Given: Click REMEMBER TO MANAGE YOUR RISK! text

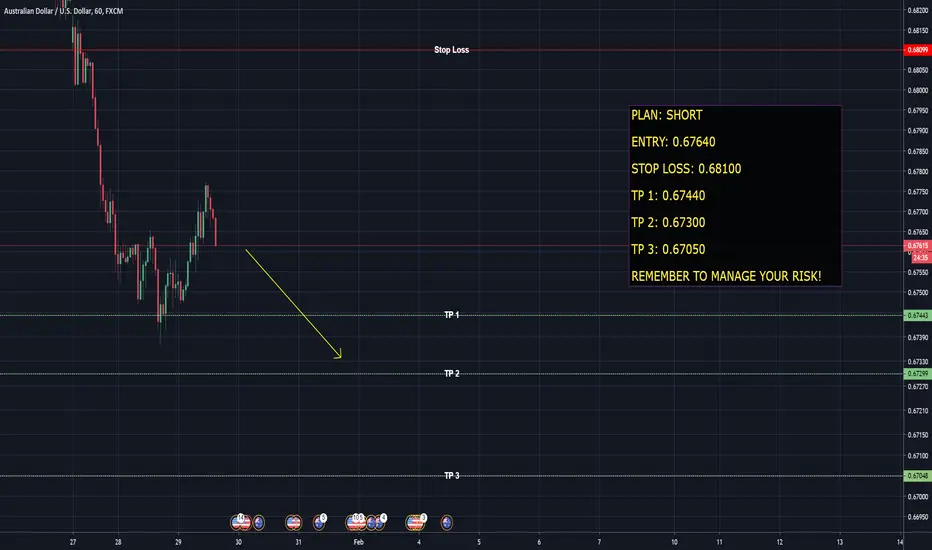Looking at the screenshot, I should pos(726,276).
